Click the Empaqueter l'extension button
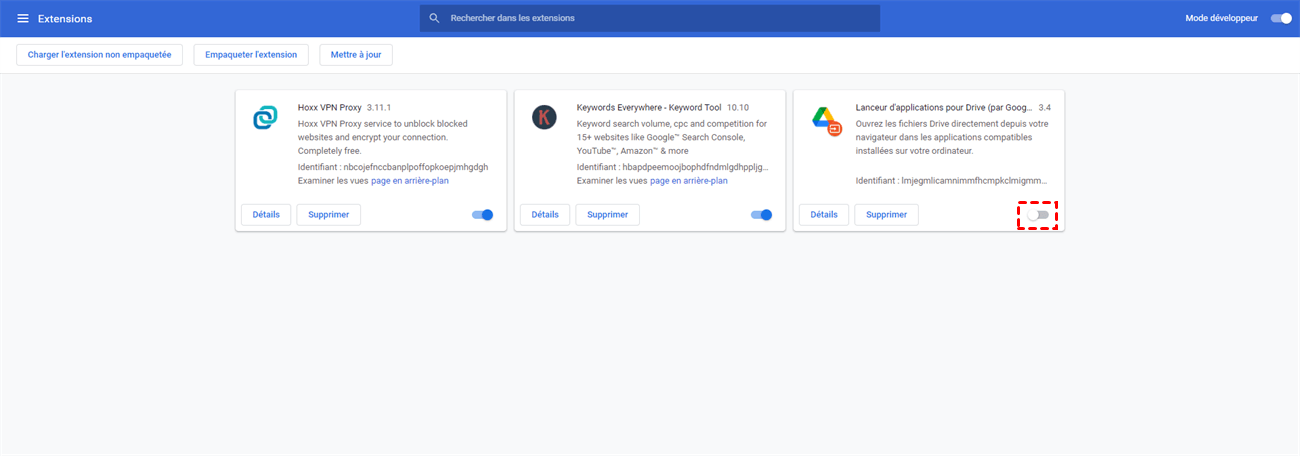 click(251, 55)
